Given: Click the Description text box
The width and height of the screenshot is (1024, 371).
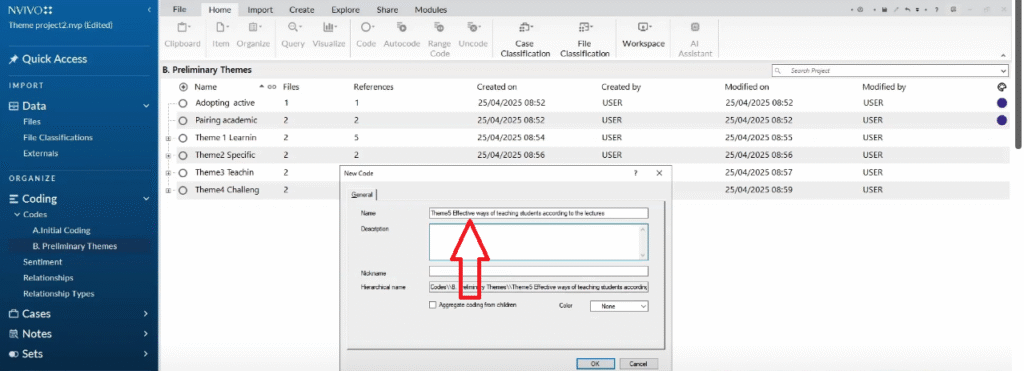Looking at the screenshot, I should (539, 242).
